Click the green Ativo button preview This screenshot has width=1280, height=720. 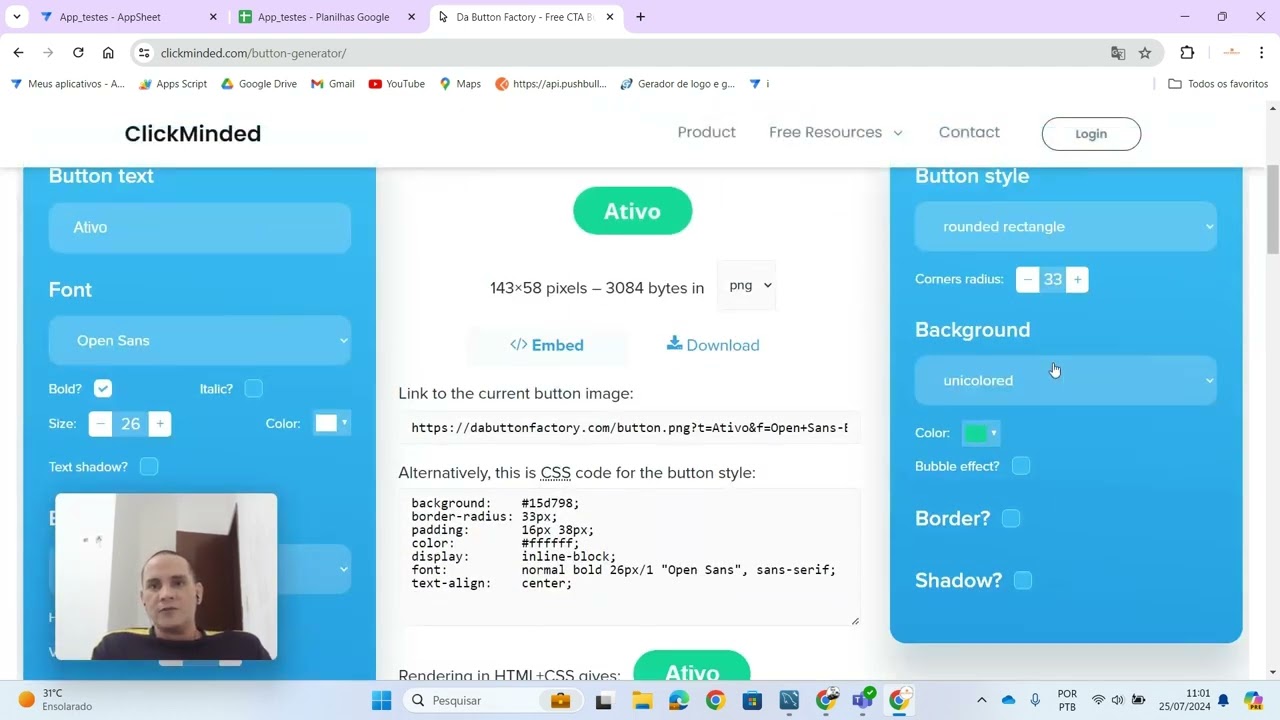632,211
